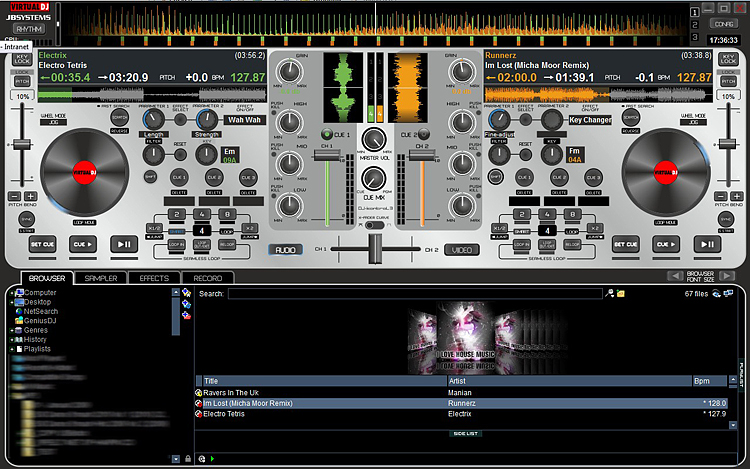Open the JOG wheel mode selector on right deck
Screen dimensions: 750x469
click(x=693, y=122)
